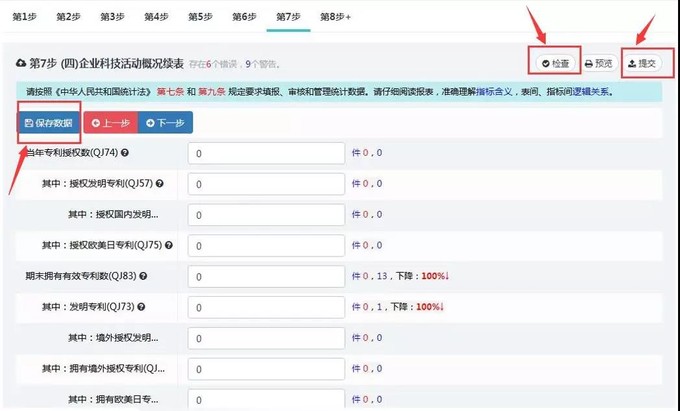Click the input field for 授权欧美日专利(QJ75)

click(x=266, y=246)
